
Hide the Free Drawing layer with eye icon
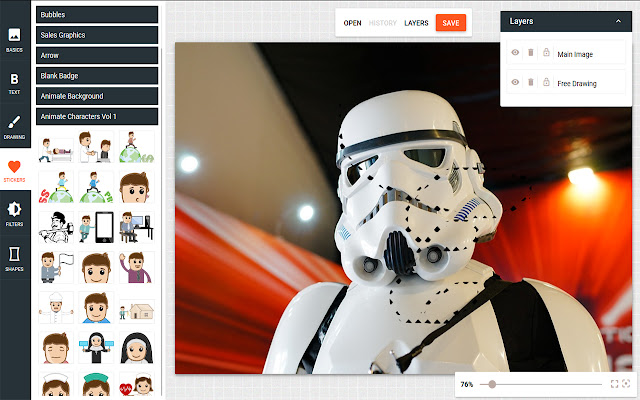coord(515,82)
